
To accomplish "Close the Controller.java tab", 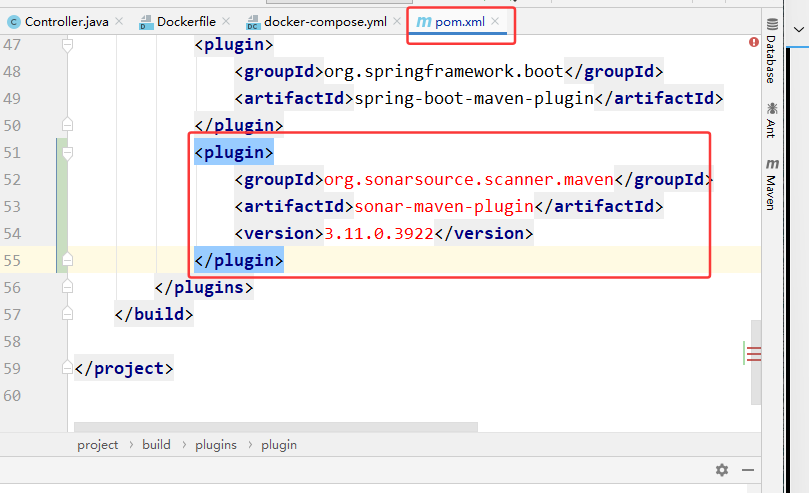I will [x=119, y=21].
